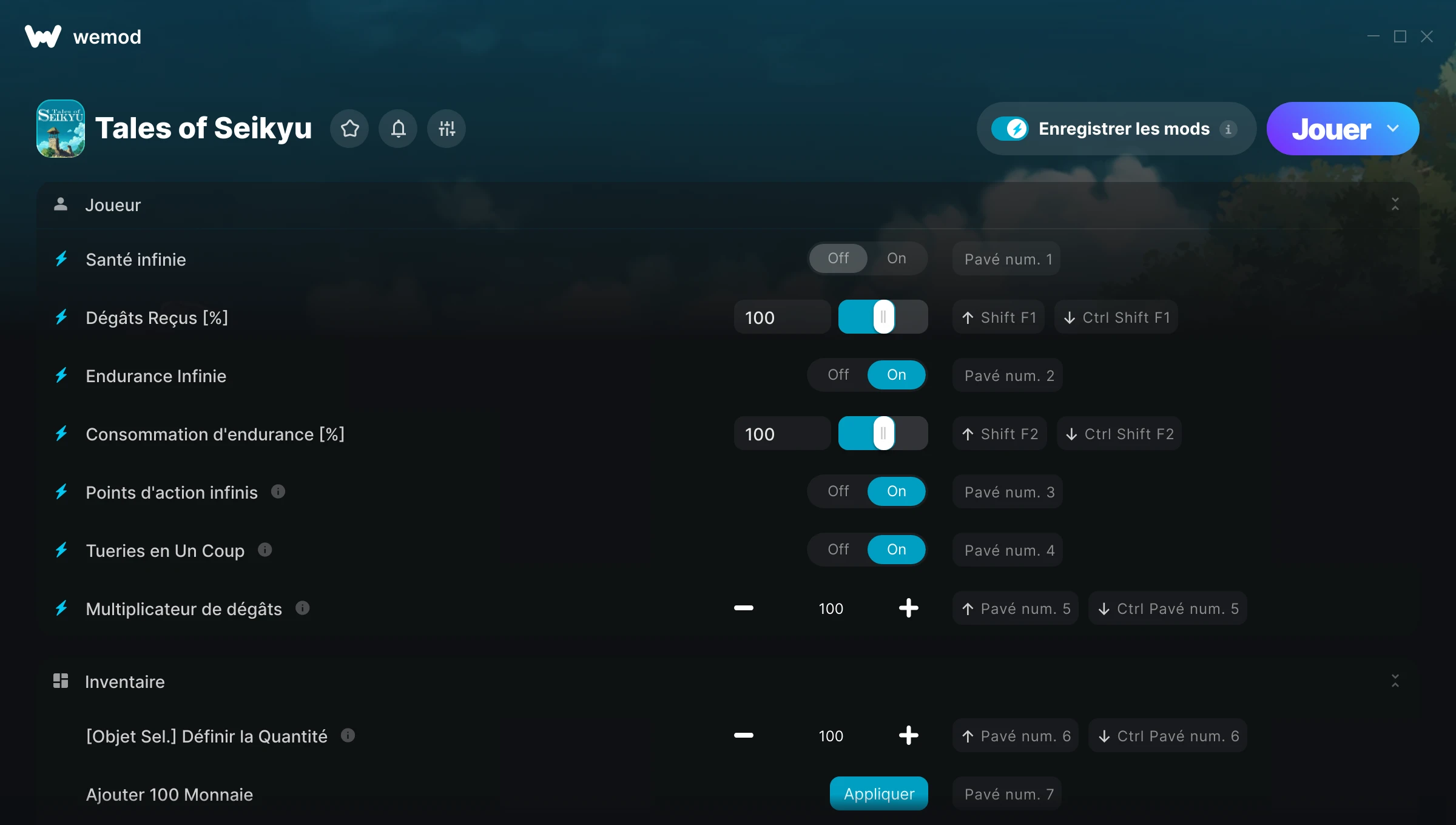Turn on Santé infinie toggle
The image size is (1456, 825).
pyautogui.click(x=896, y=258)
